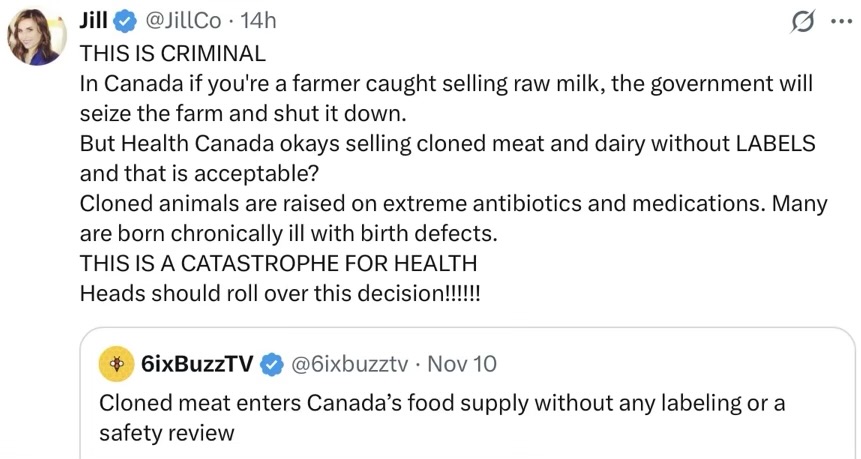Click the Grok slashed-circle icon
The height and width of the screenshot is (459, 861).
pos(802,24)
